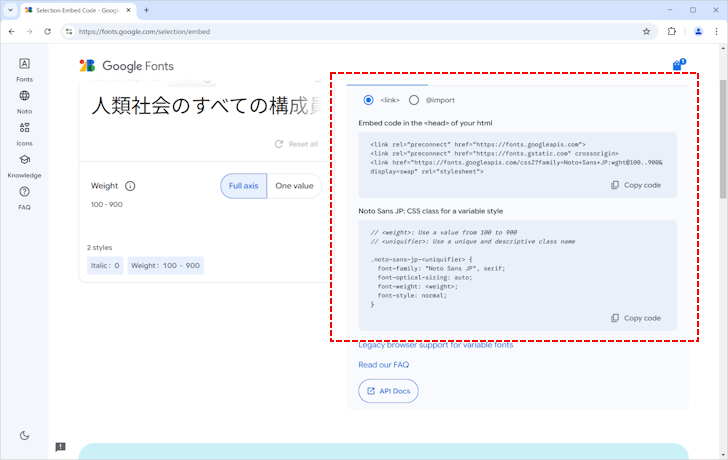
Task: Copy the CSS class code
Action: 636,318
